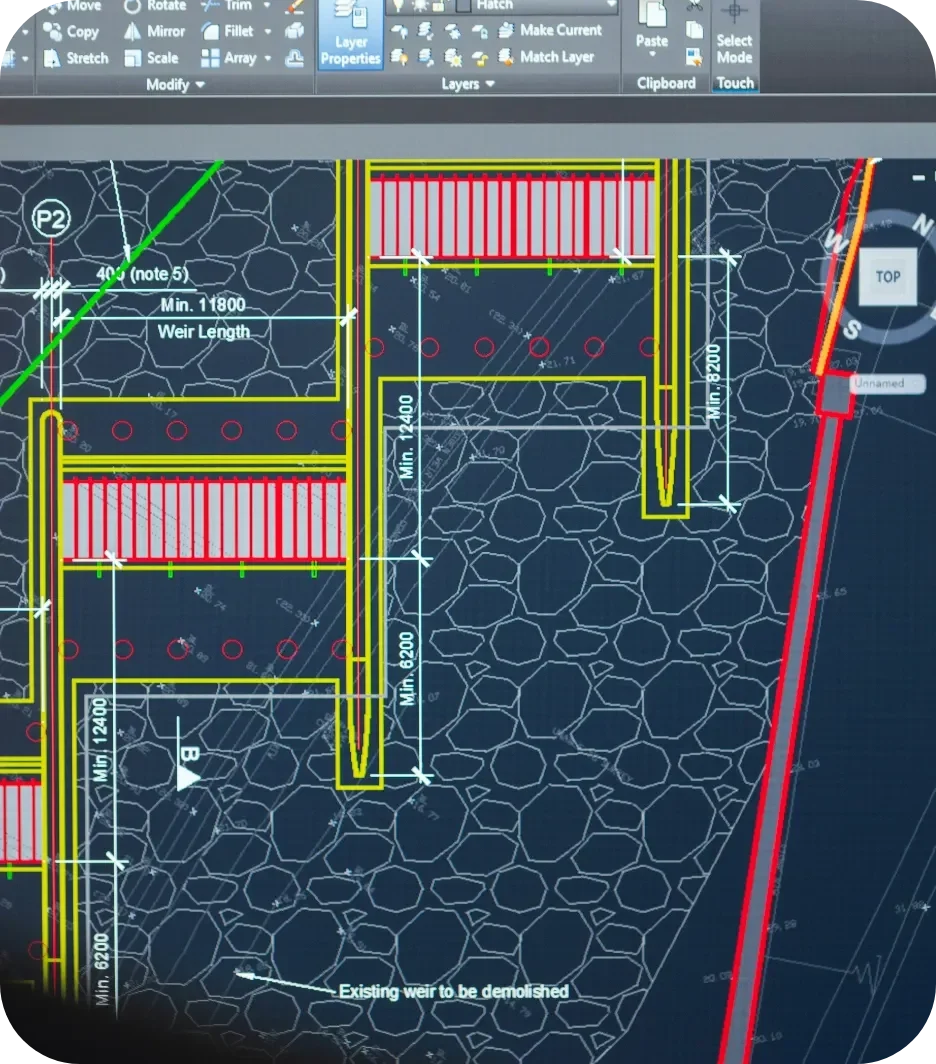Select the Copy tool

click(72, 32)
